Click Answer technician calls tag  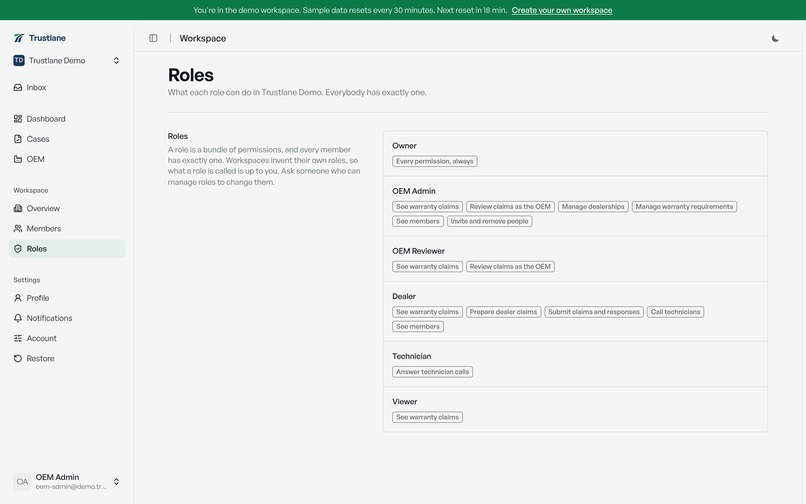tap(432, 372)
